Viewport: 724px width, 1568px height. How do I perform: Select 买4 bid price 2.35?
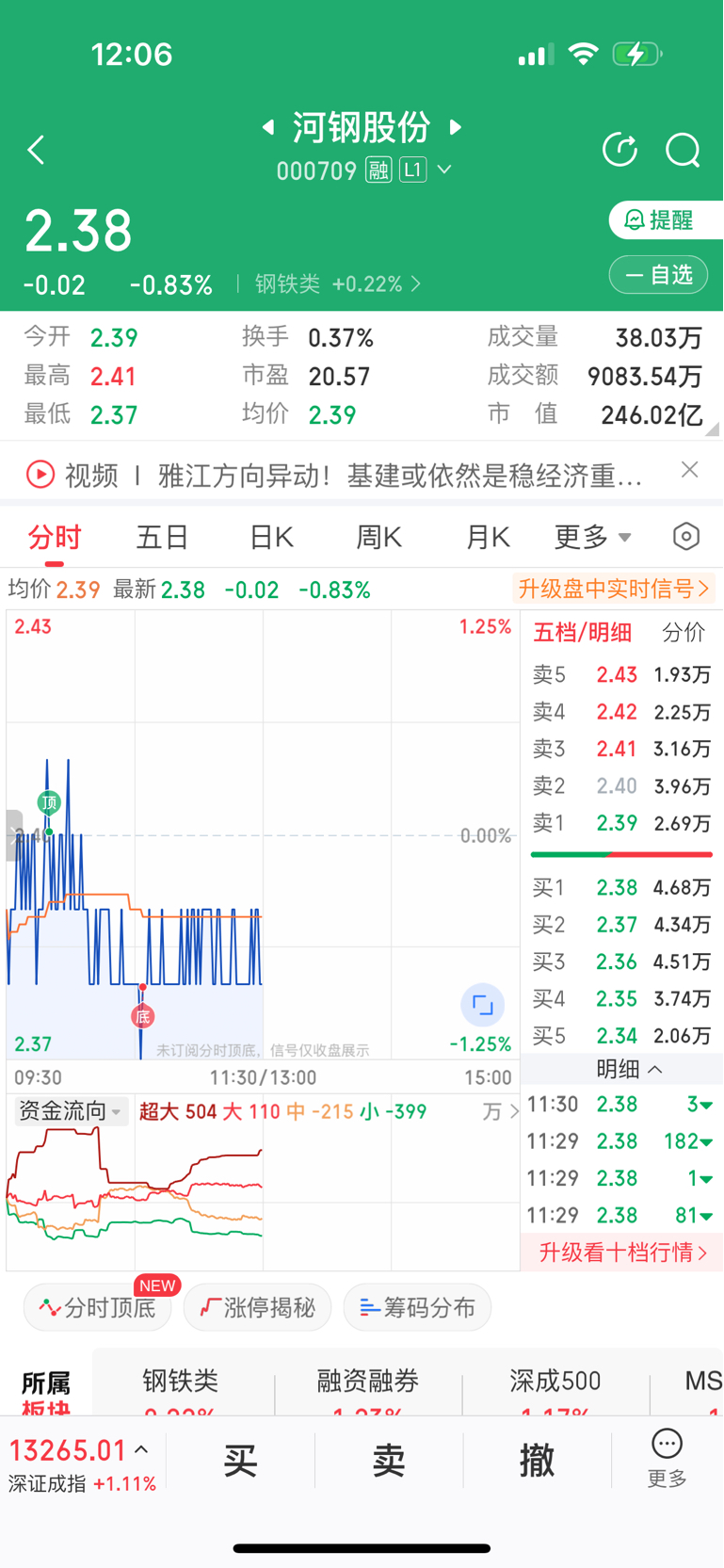click(621, 998)
